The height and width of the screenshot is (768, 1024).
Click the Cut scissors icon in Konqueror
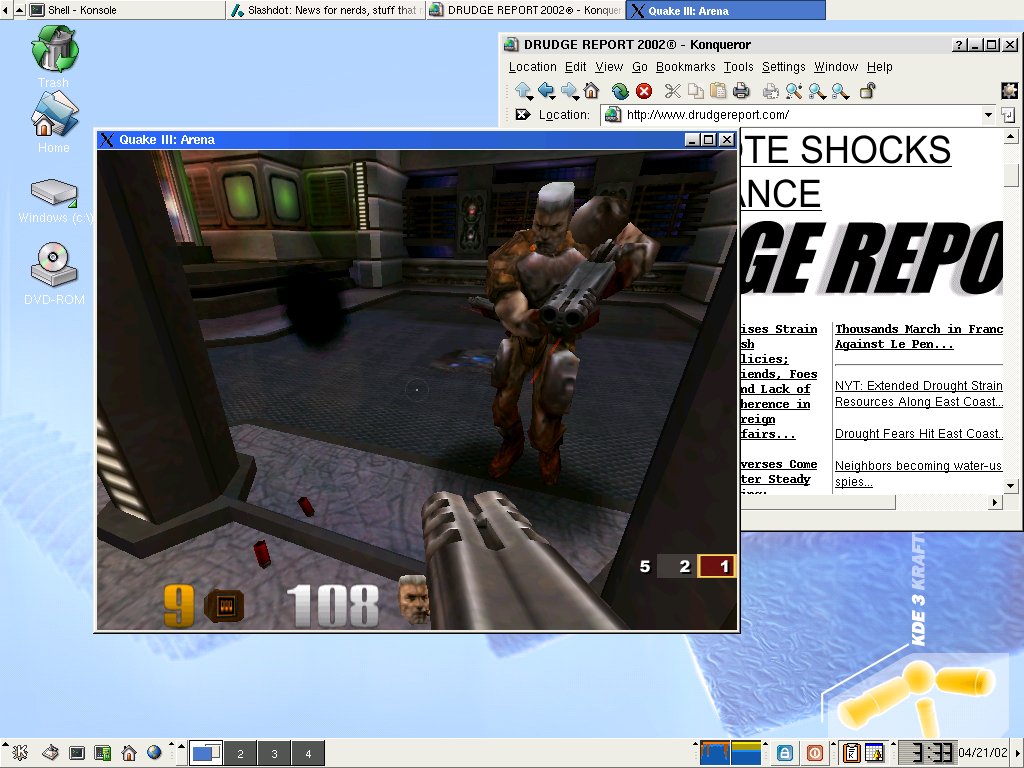tap(673, 91)
